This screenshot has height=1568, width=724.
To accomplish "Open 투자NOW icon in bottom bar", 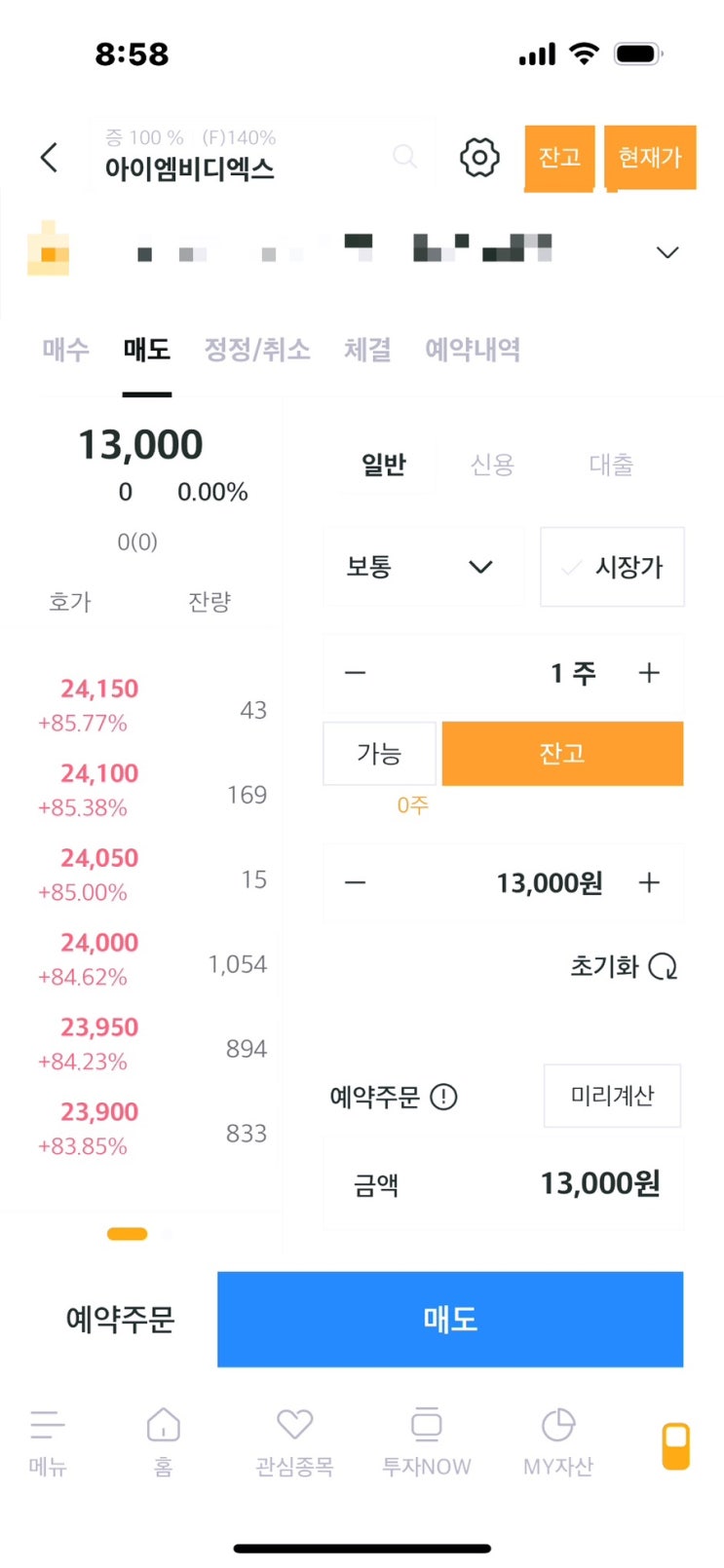I will 426,1426.
